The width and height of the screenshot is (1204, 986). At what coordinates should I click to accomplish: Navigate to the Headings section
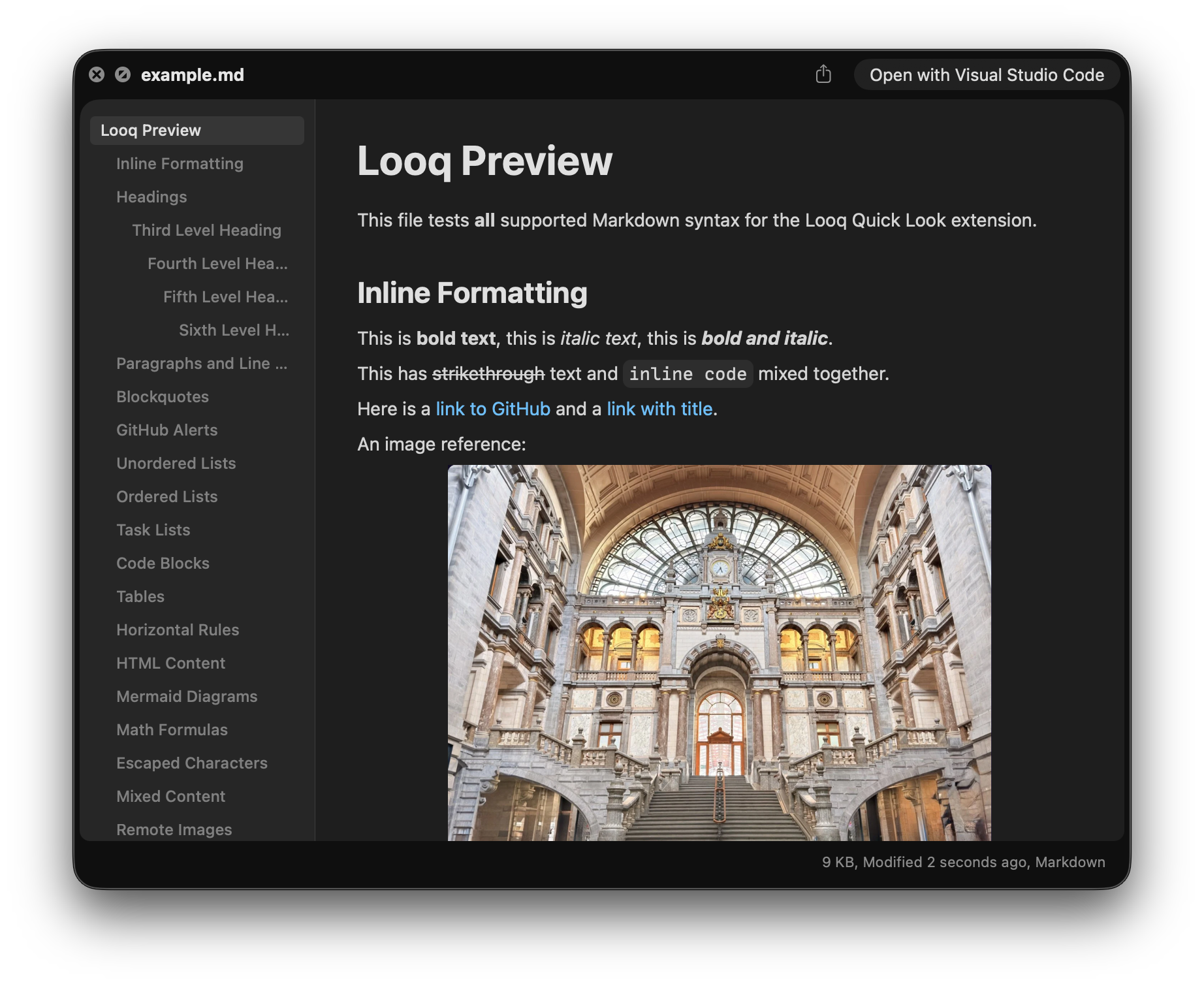tap(151, 197)
